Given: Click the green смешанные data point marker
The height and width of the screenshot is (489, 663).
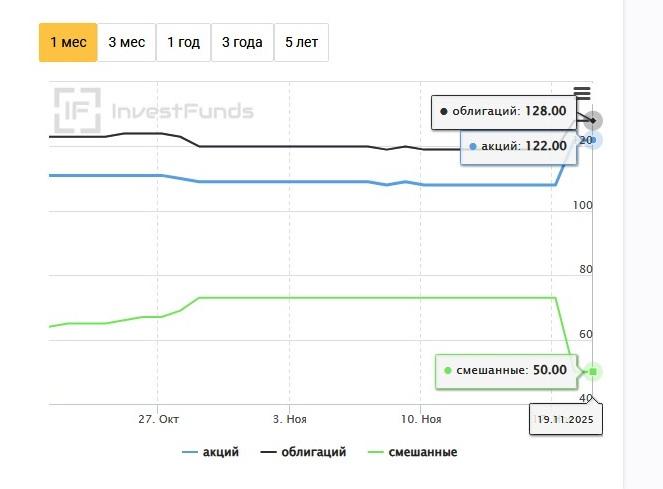Looking at the screenshot, I should 594,372.
